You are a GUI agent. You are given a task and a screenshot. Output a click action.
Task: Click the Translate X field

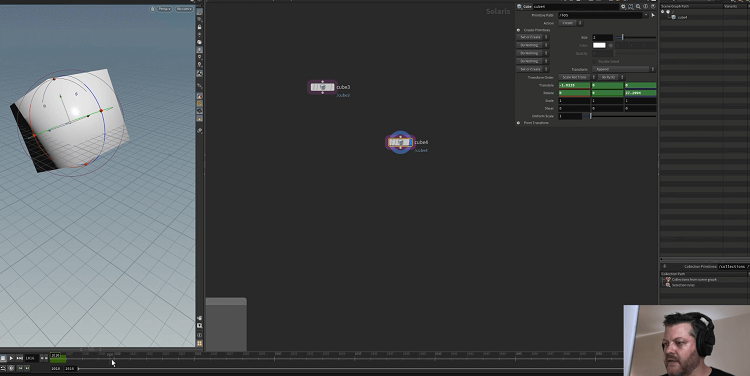click(574, 85)
